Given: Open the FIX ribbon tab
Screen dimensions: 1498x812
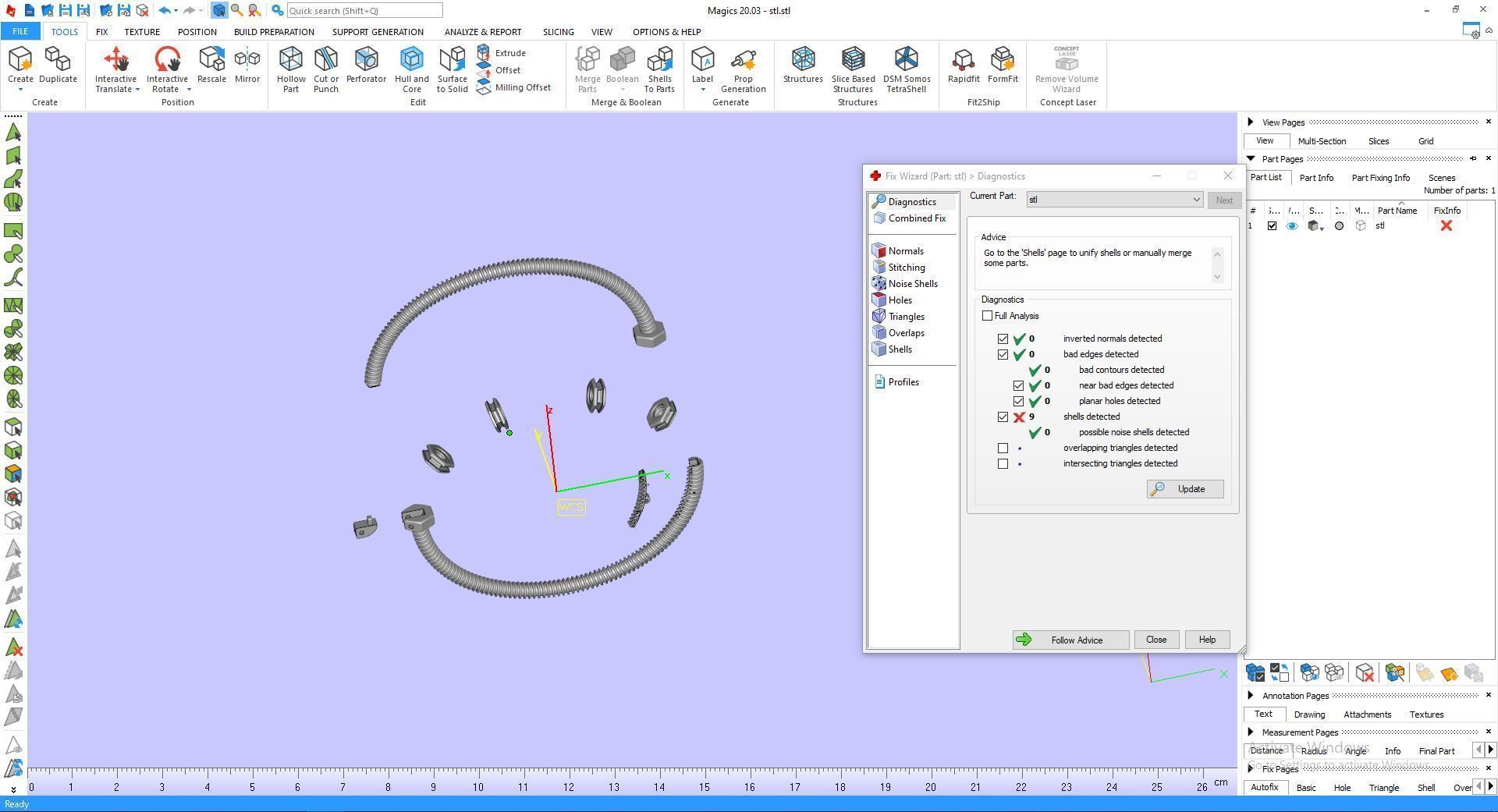Looking at the screenshot, I should pyautogui.click(x=101, y=32).
